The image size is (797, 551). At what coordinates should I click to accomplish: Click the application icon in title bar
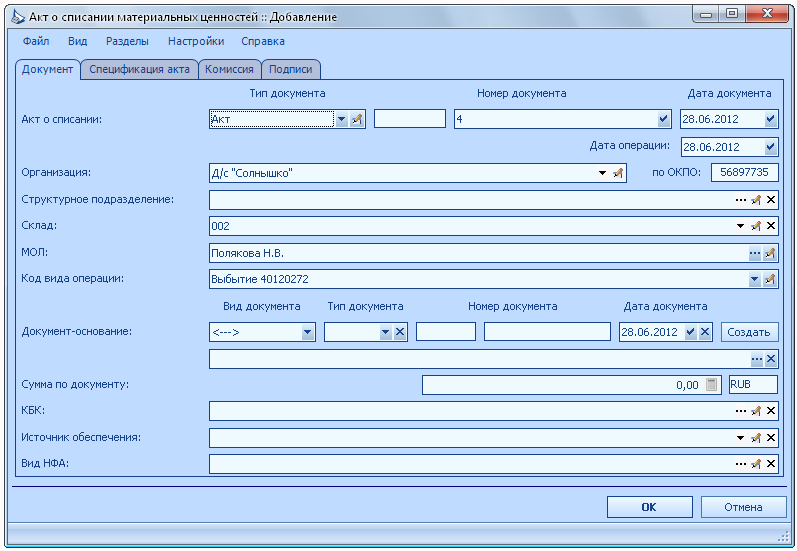[17, 17]
